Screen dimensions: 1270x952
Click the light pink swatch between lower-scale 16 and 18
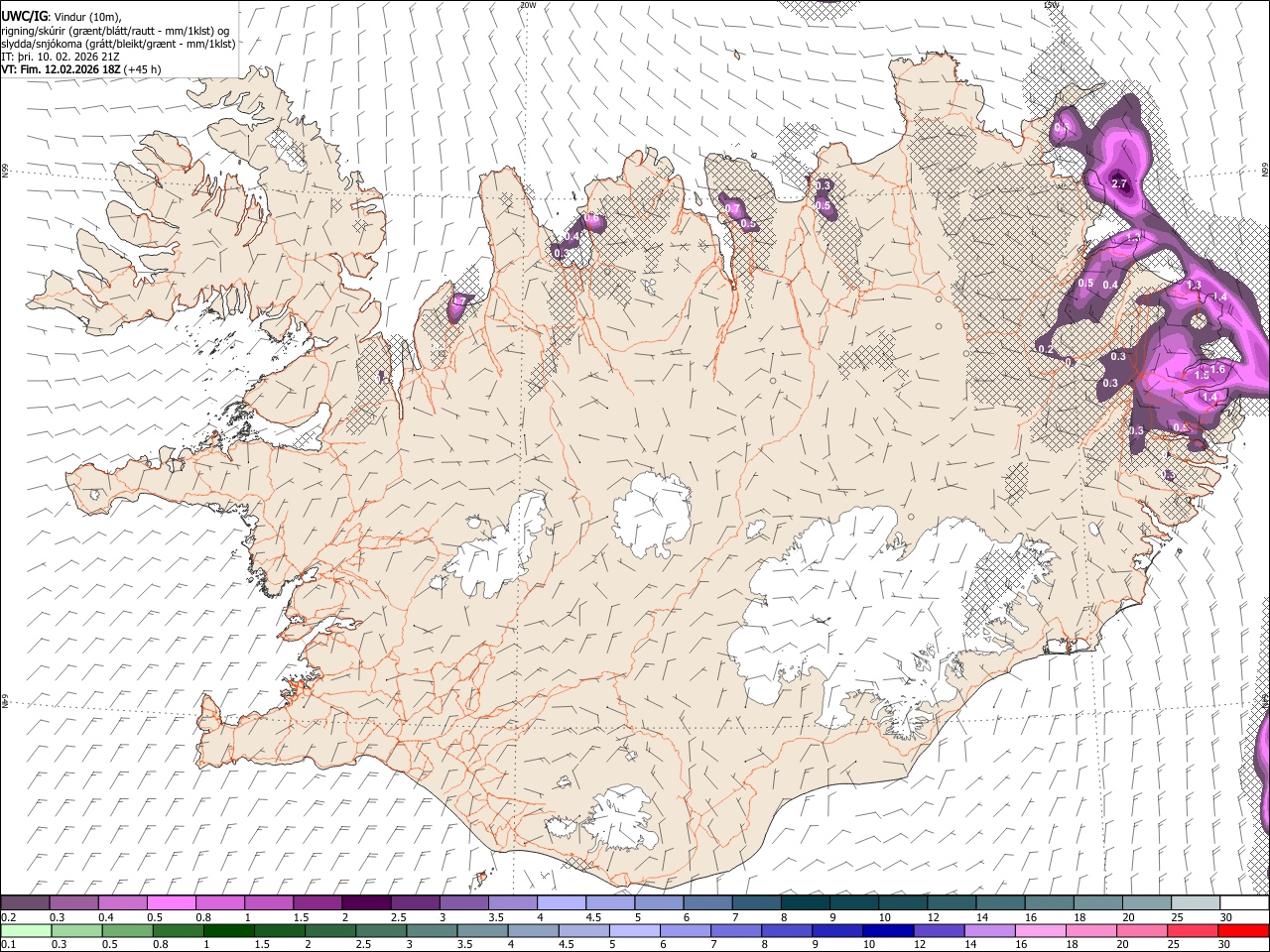tap(1040, 930)
